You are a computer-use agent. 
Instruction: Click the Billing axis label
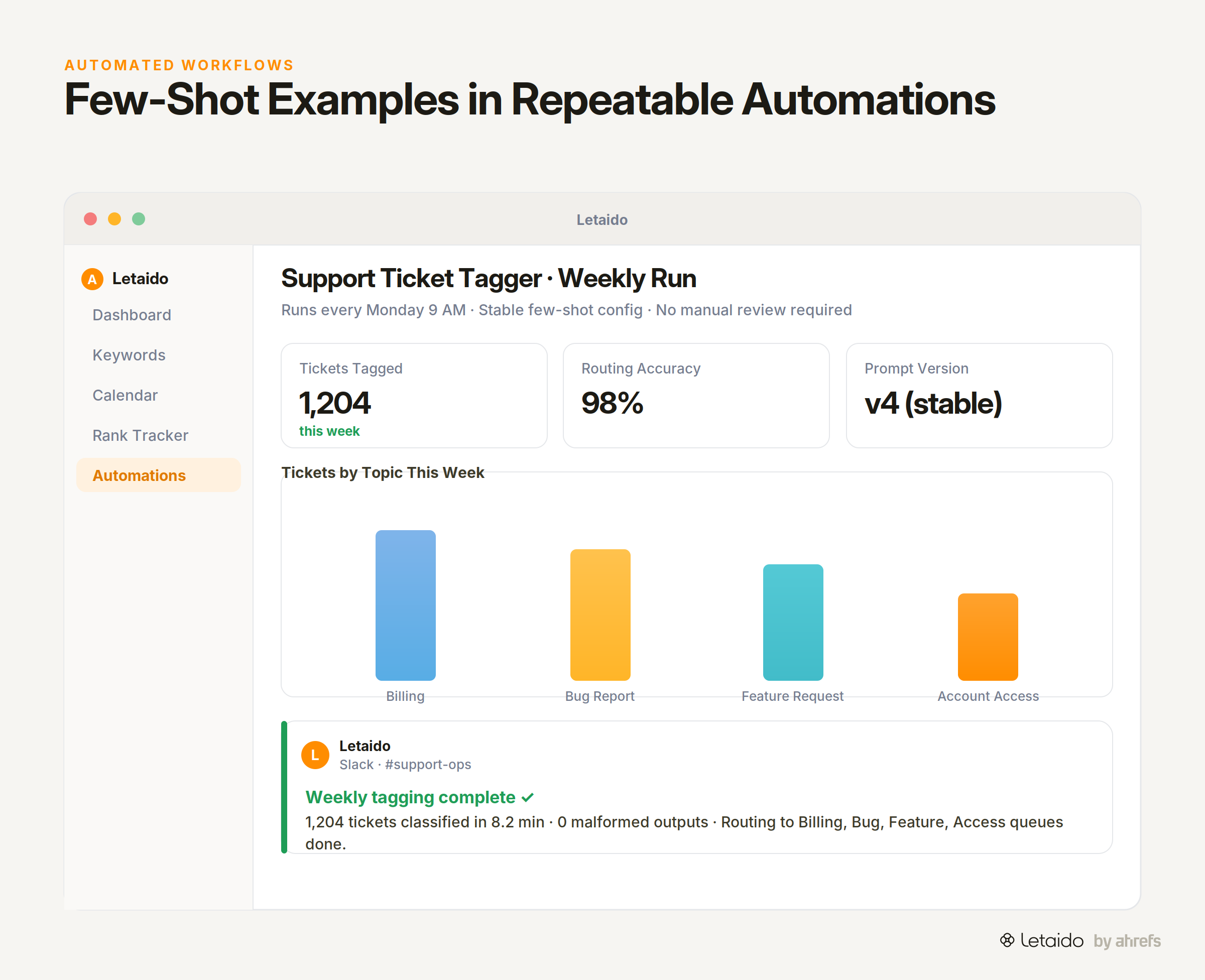pos(405,696)
